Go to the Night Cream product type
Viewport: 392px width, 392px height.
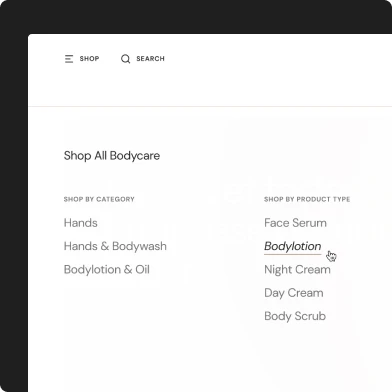(x=297, y=269)
